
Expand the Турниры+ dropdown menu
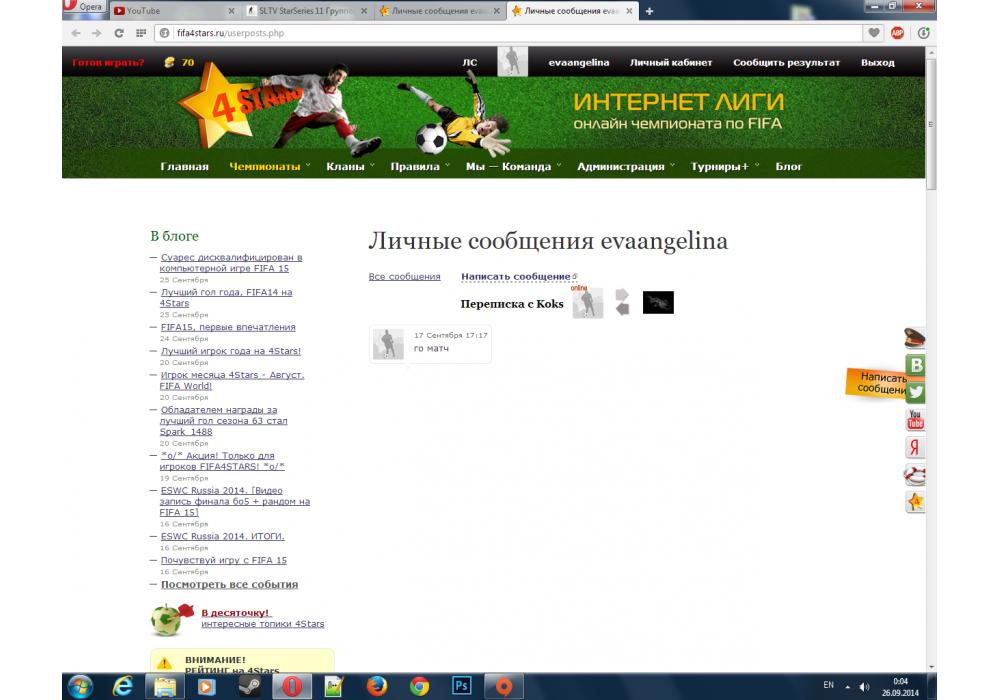724,167
